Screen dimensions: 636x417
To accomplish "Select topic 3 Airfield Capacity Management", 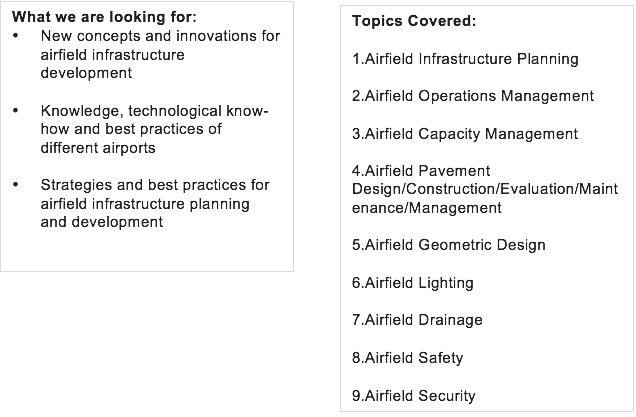I will pyautogui.click(x=465, y=134).
